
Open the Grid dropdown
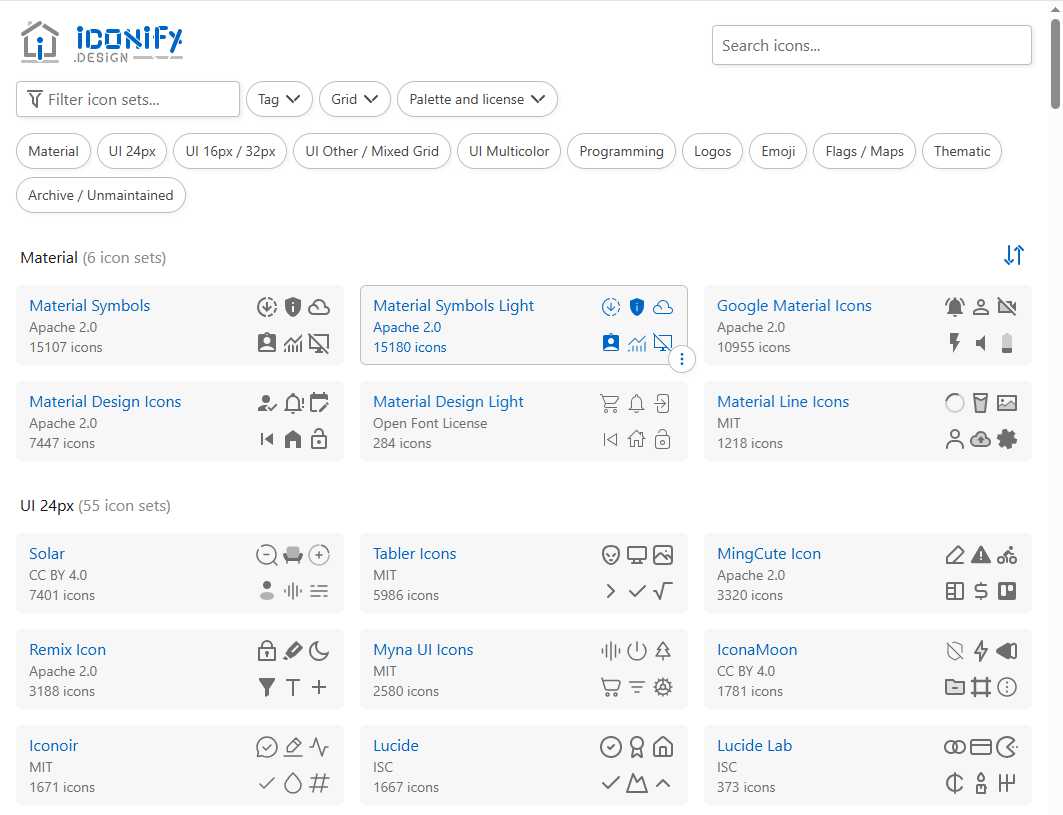[353, 99]
